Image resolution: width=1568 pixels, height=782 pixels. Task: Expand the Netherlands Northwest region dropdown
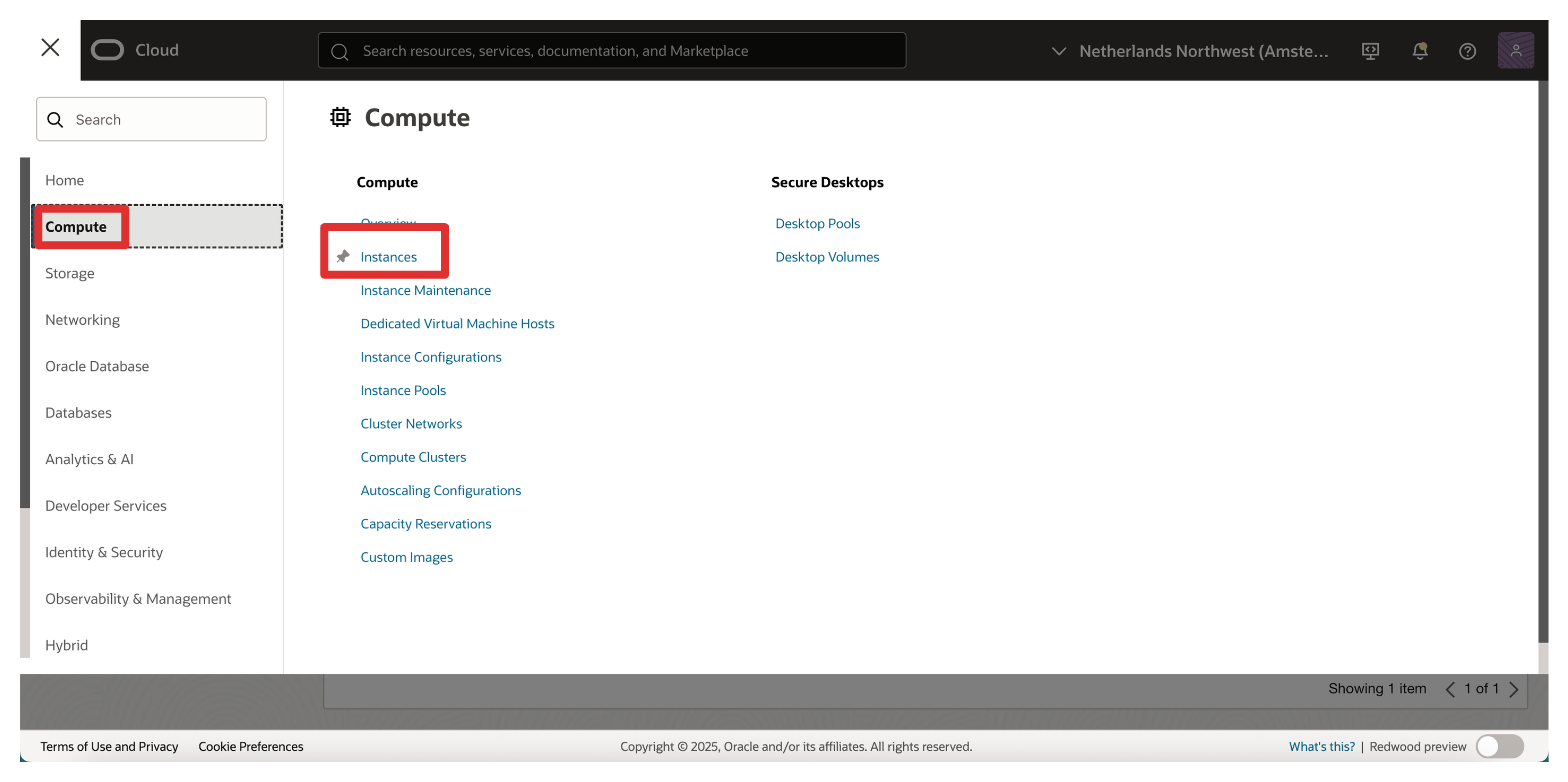click(1190, 51)
